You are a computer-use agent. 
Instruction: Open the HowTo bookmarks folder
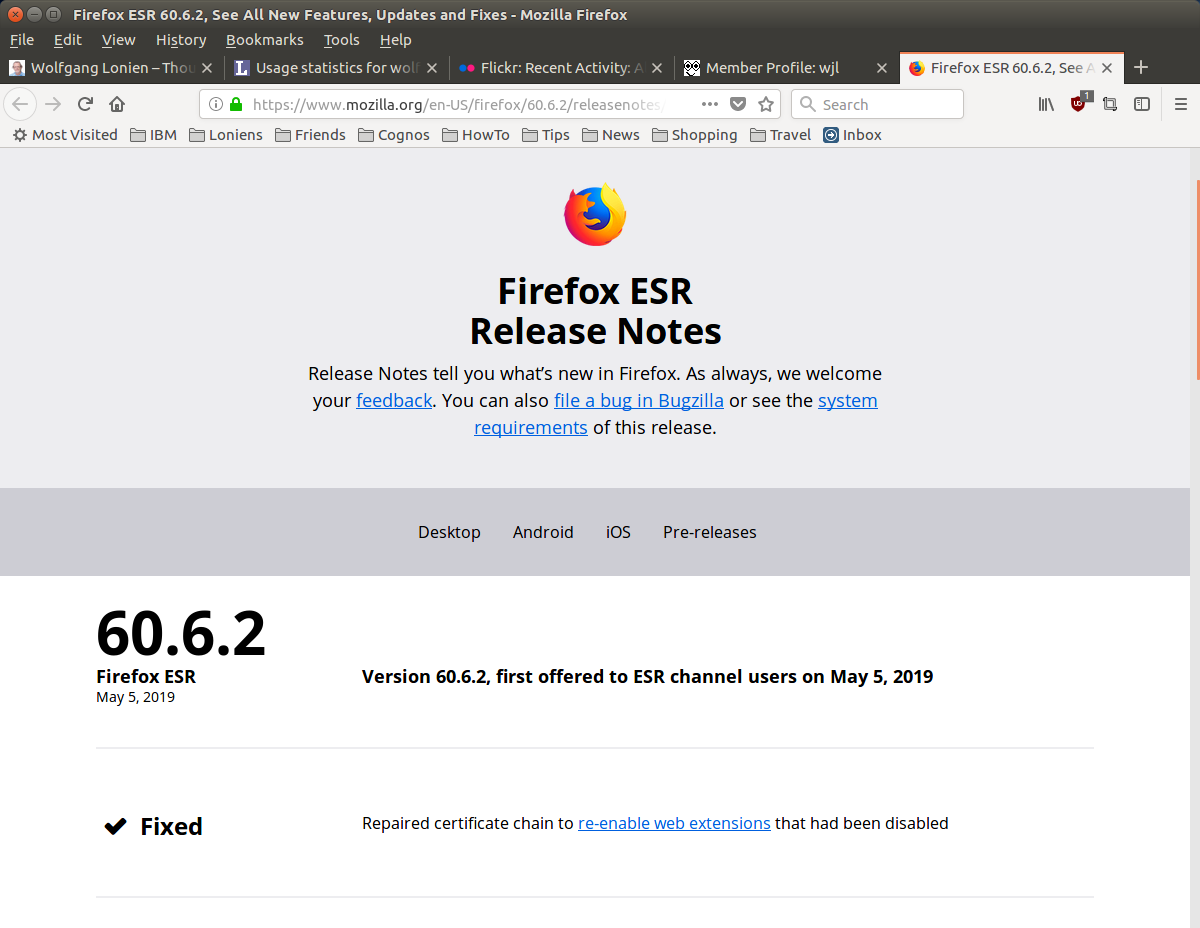(x=475, y=135)
